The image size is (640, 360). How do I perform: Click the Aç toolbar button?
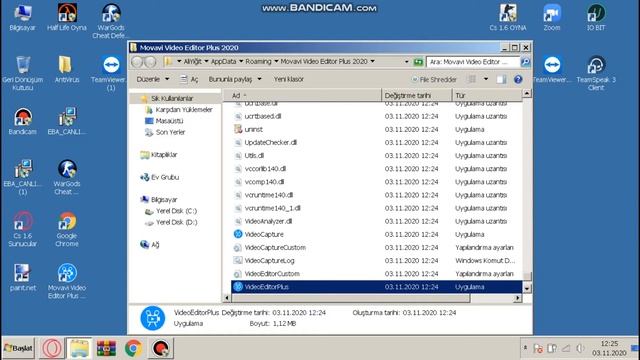[x=189, y=79]
